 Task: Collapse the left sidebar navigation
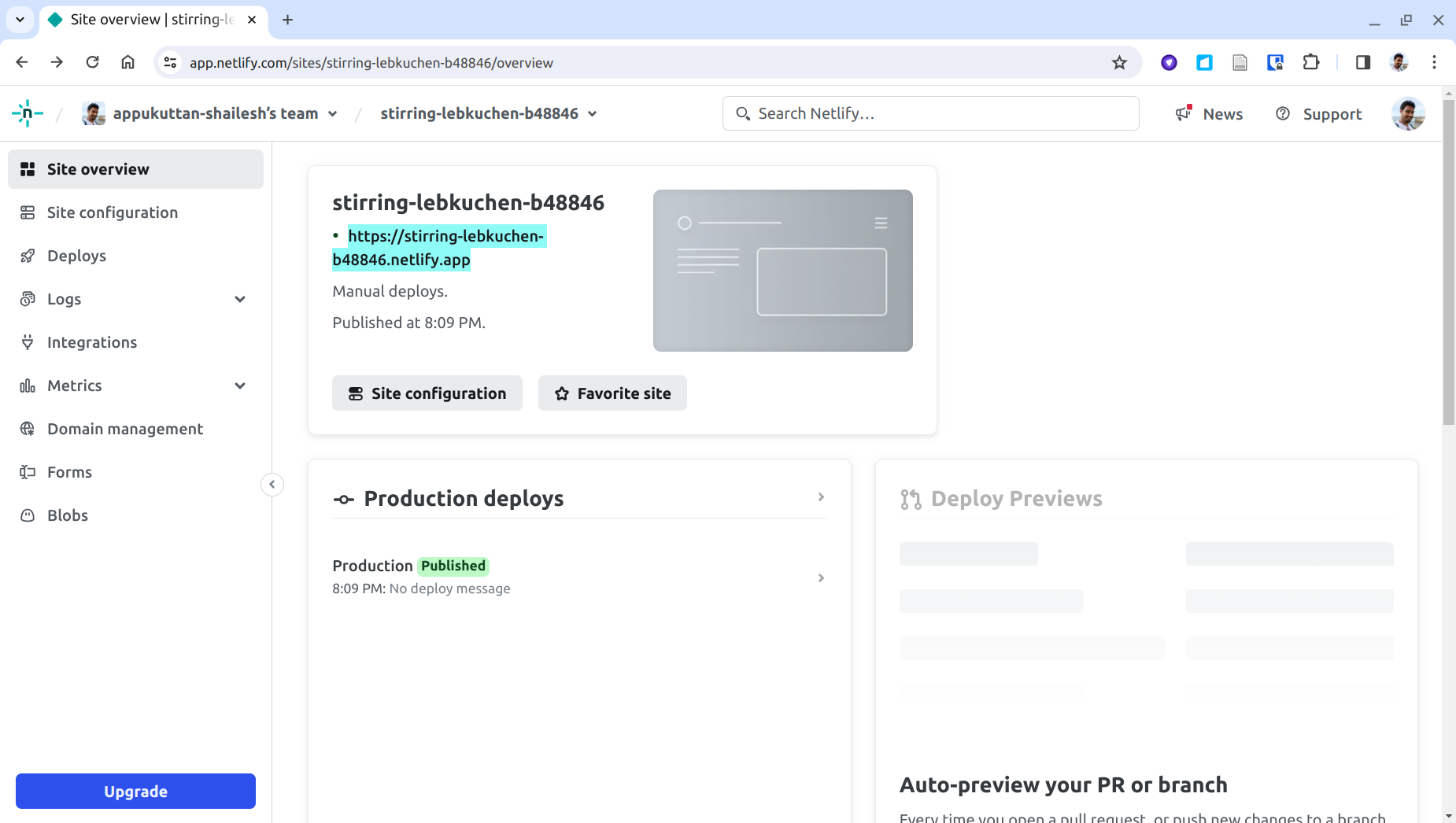click(272, 484)
